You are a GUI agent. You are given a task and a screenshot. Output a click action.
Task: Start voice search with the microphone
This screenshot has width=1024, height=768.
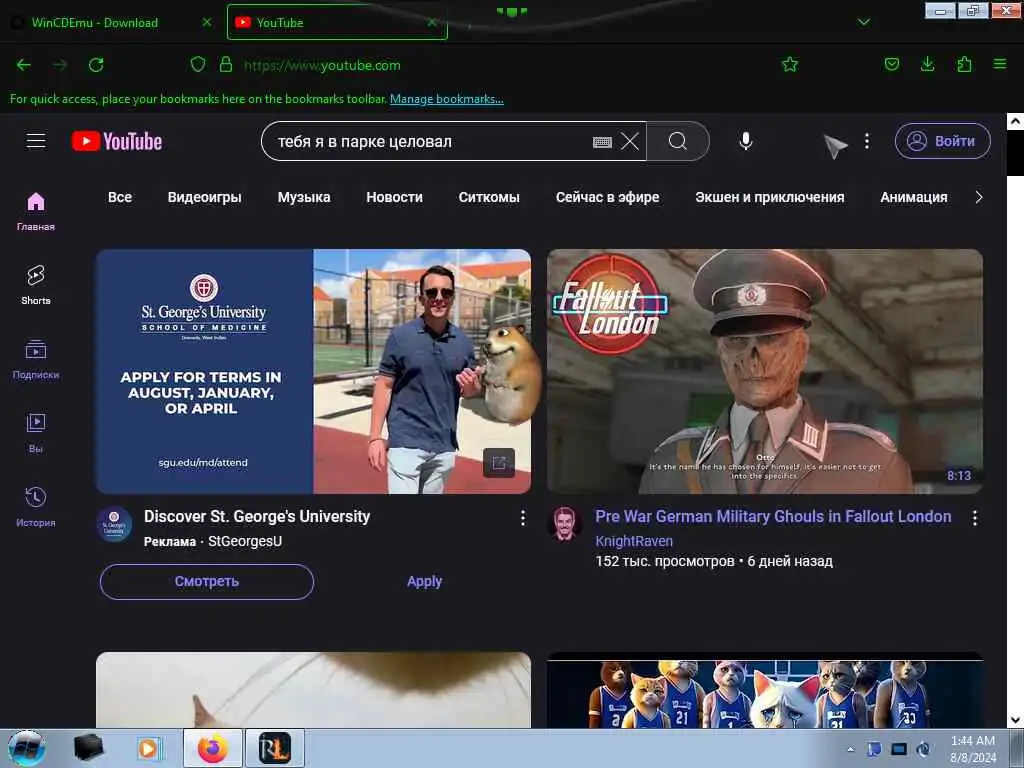click(x=746, y=141)
